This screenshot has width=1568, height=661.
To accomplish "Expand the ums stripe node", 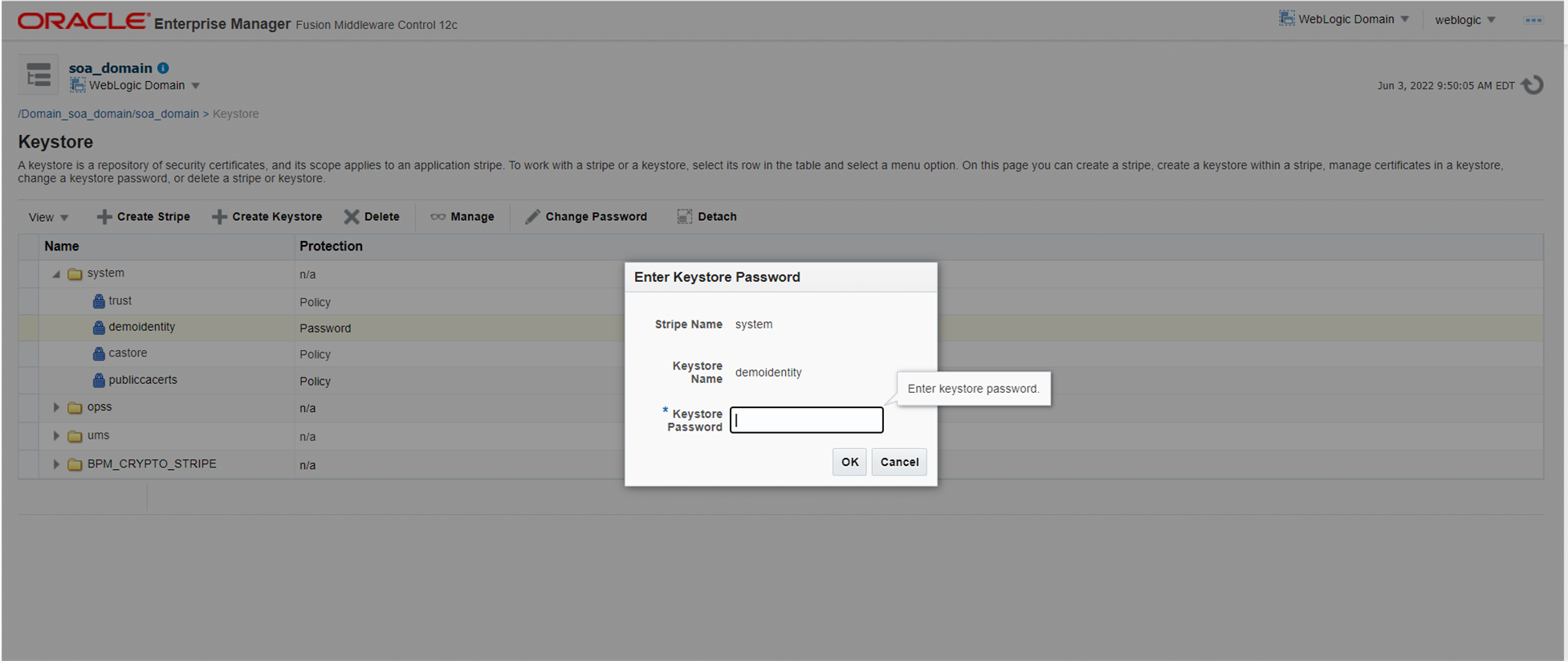I will coord(56,436).
